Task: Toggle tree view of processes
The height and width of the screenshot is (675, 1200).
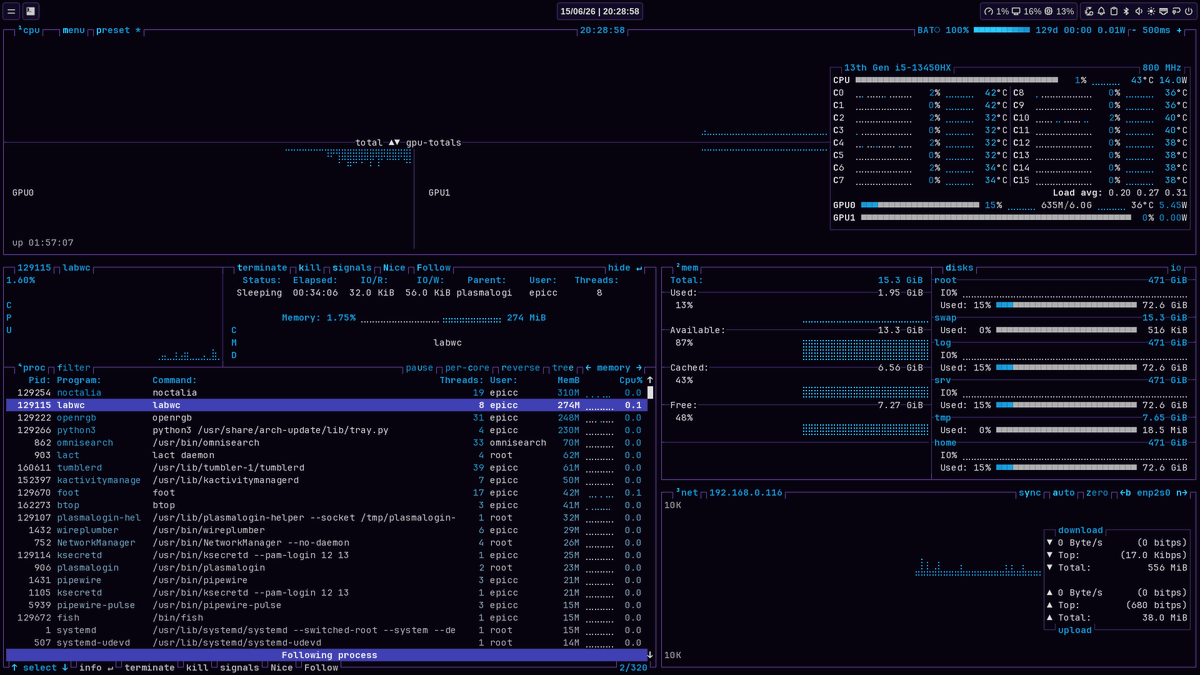Action: [x=563, y=368]
